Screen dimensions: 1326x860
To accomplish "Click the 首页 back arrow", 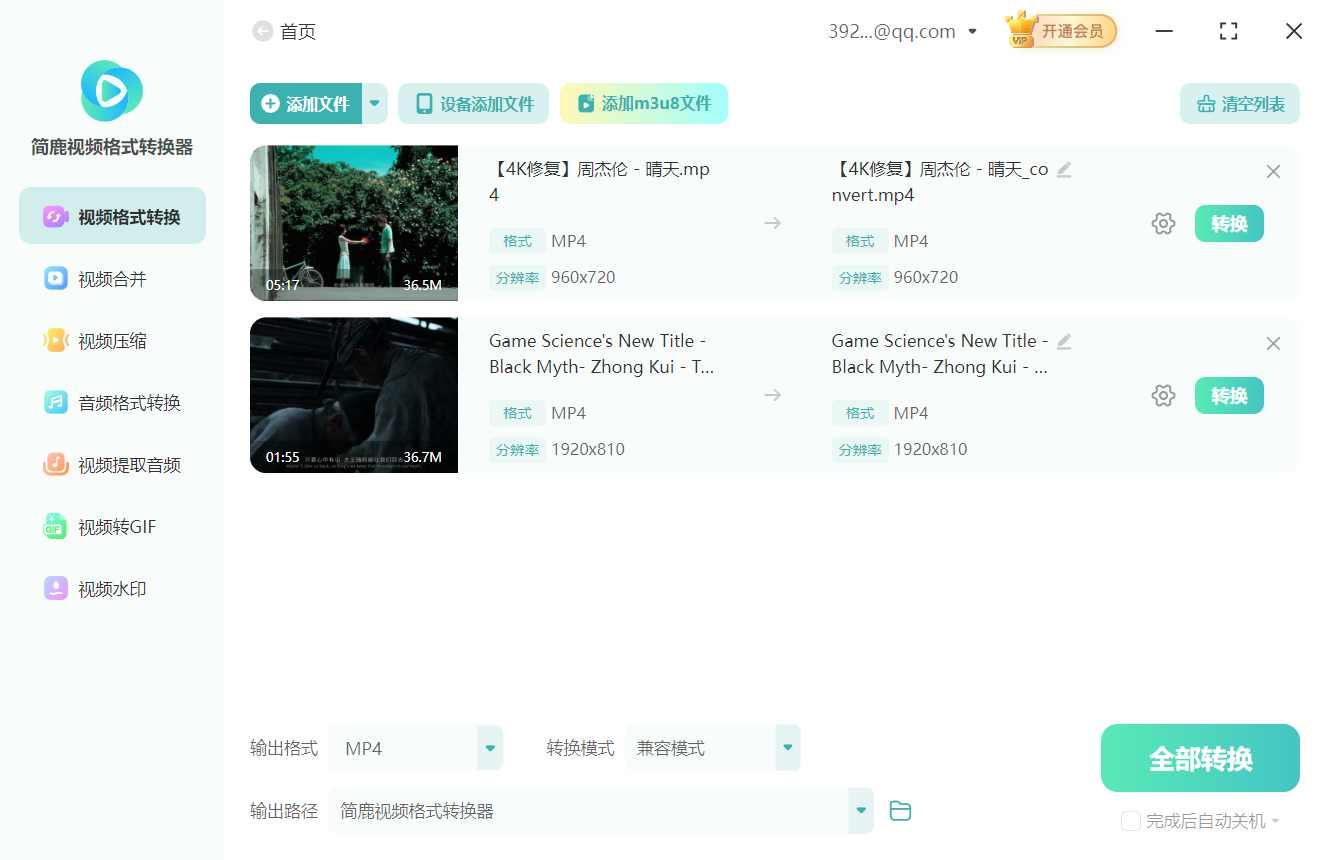I will 262,31.
